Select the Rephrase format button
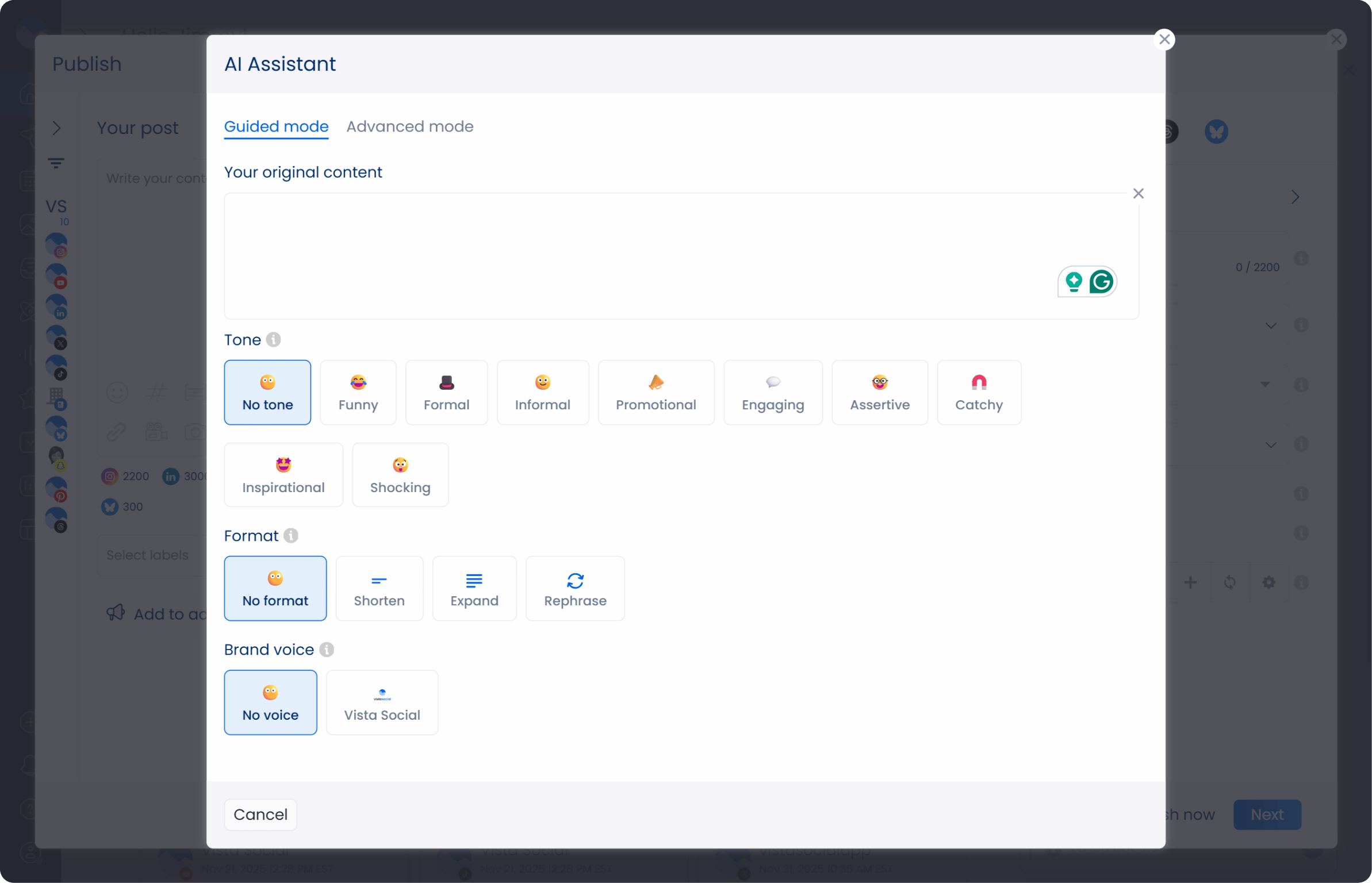 (x=575, y=589)
